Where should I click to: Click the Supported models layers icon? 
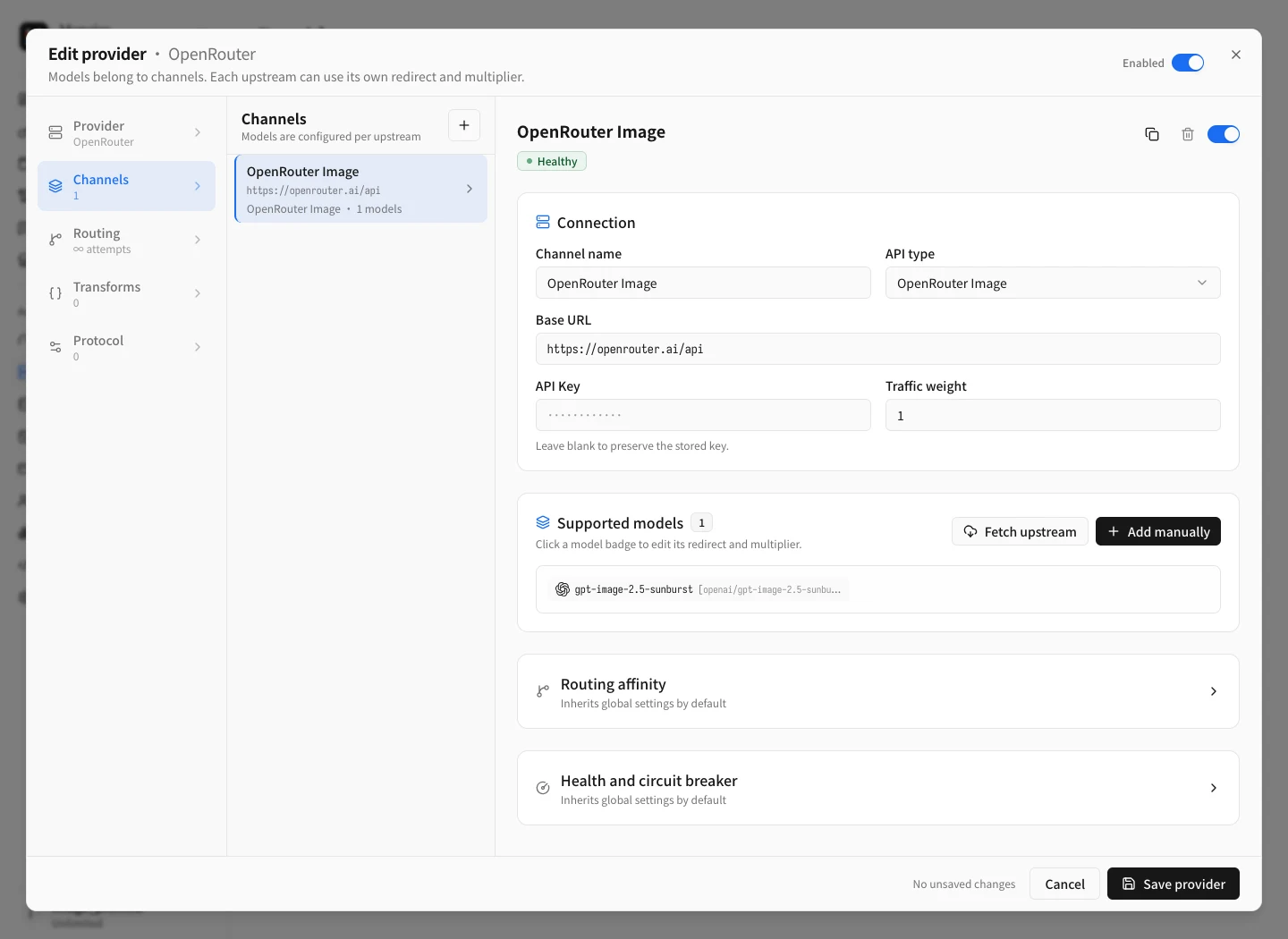(543, 522)
